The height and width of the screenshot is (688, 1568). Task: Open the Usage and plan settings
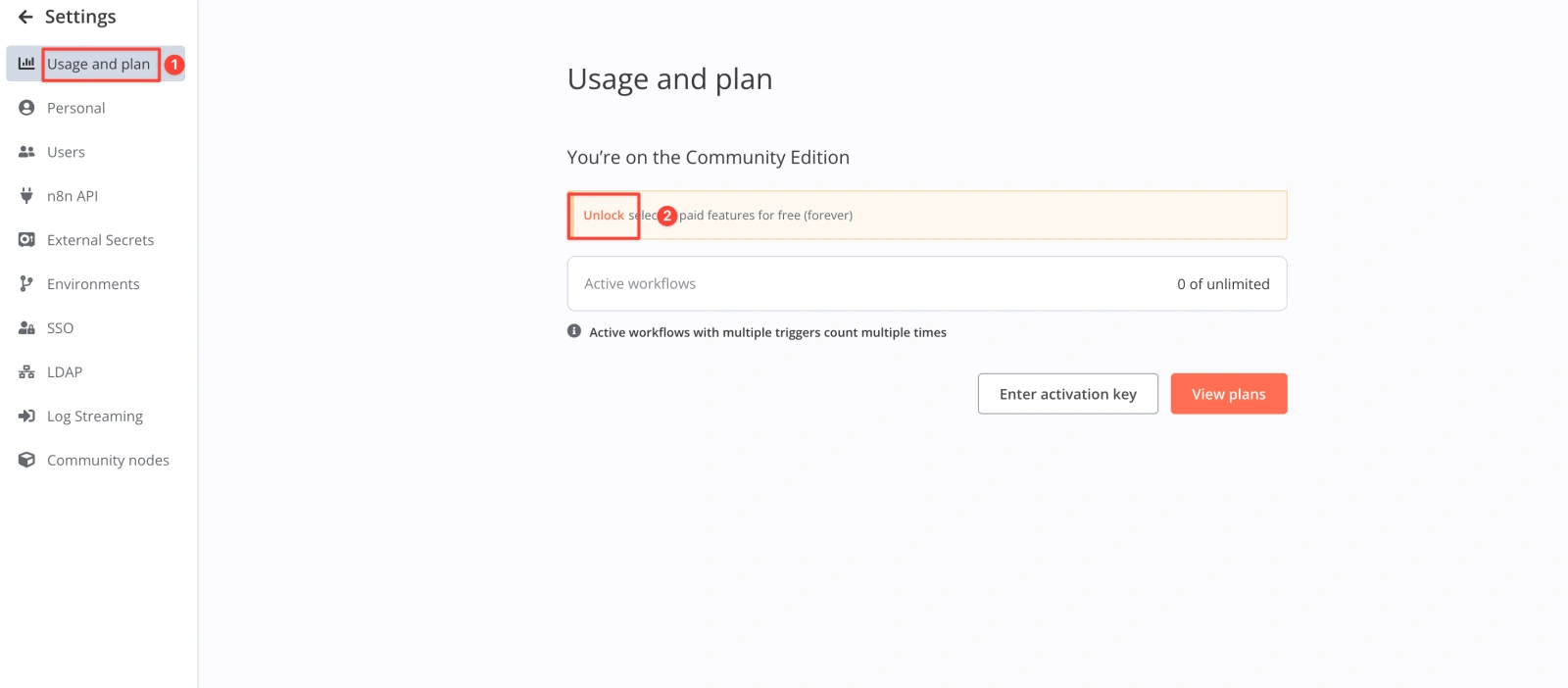(x=98, y=64)
